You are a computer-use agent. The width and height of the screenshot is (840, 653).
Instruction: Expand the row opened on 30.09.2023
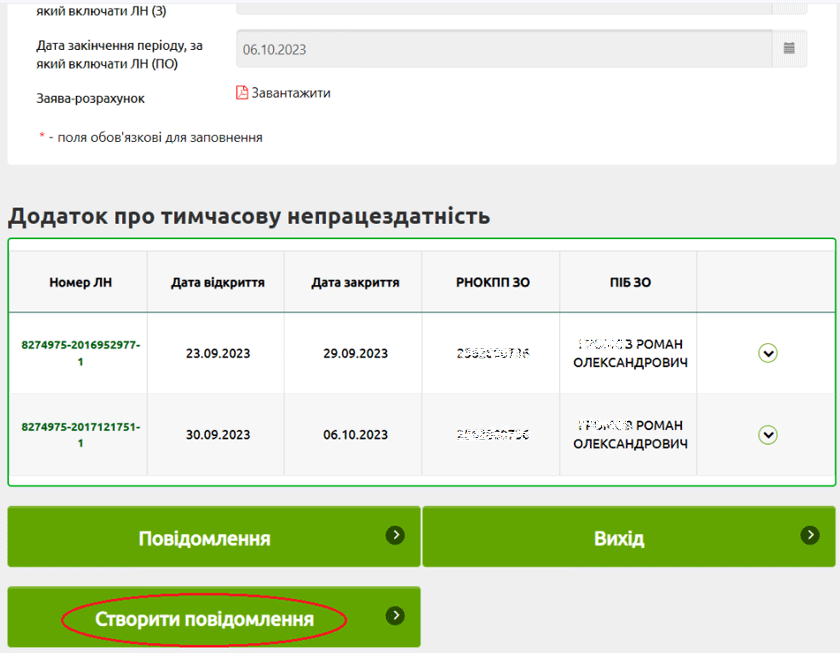tap(767, 434)
